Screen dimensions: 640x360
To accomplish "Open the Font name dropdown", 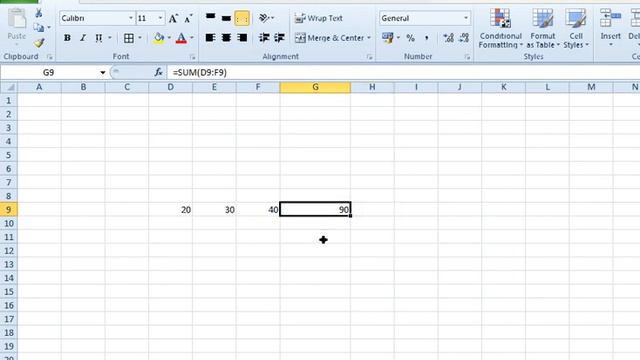I will click(x=131, y=18).
